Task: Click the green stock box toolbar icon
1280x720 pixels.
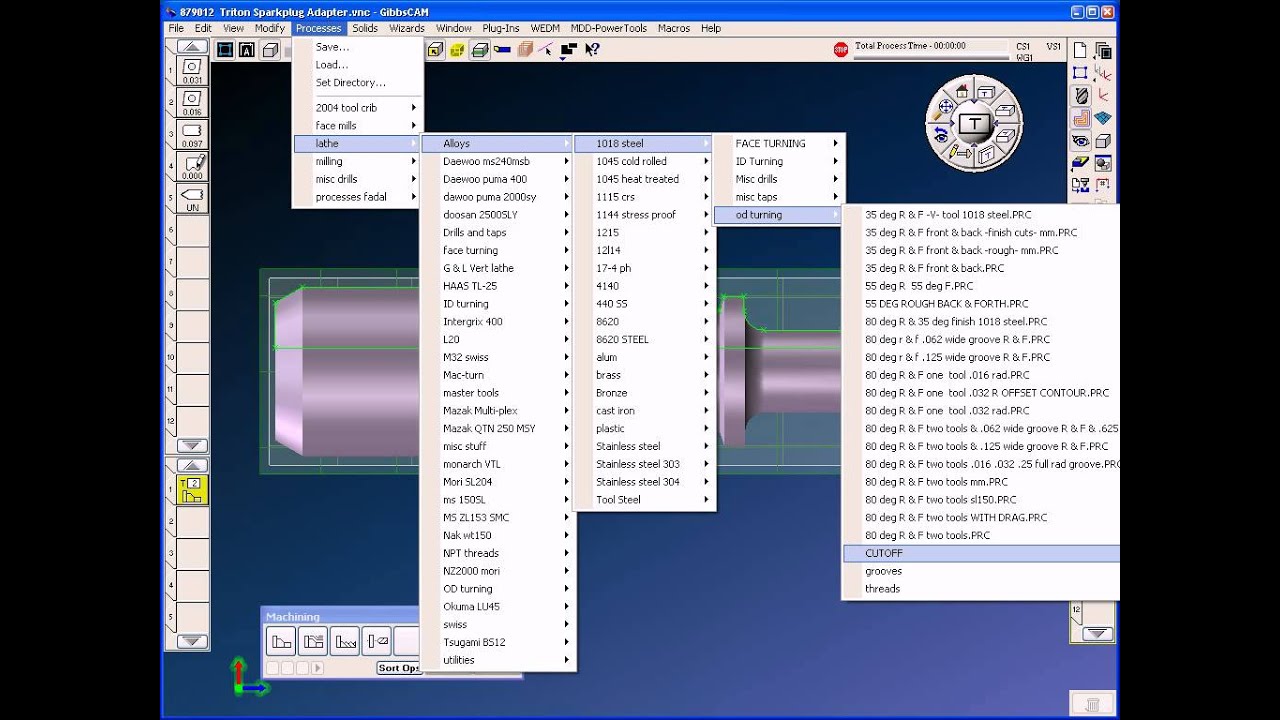Action: point(480,49)
